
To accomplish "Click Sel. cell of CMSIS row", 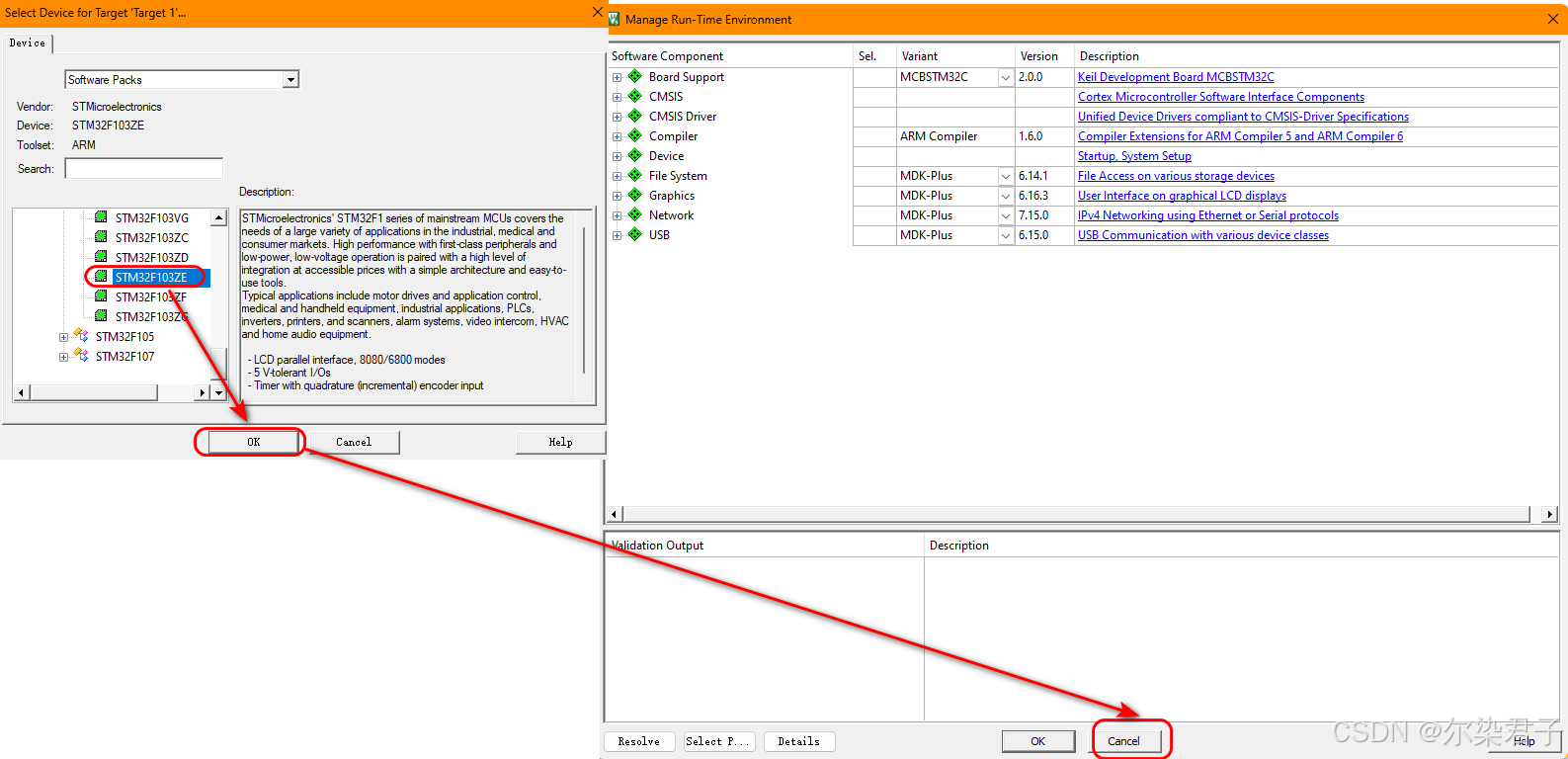I will pos(874,97).
